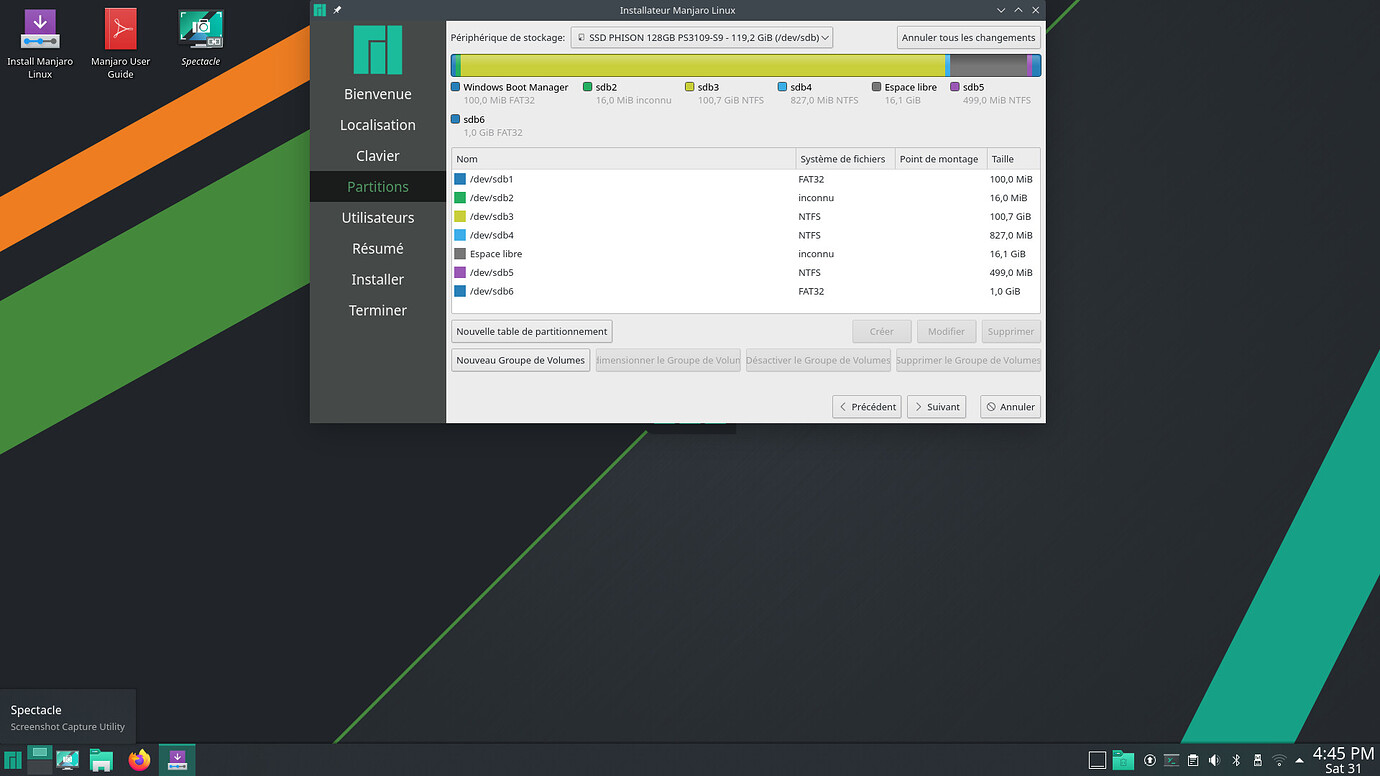
Task: Click the Créer button
Action: pos(882,331)
